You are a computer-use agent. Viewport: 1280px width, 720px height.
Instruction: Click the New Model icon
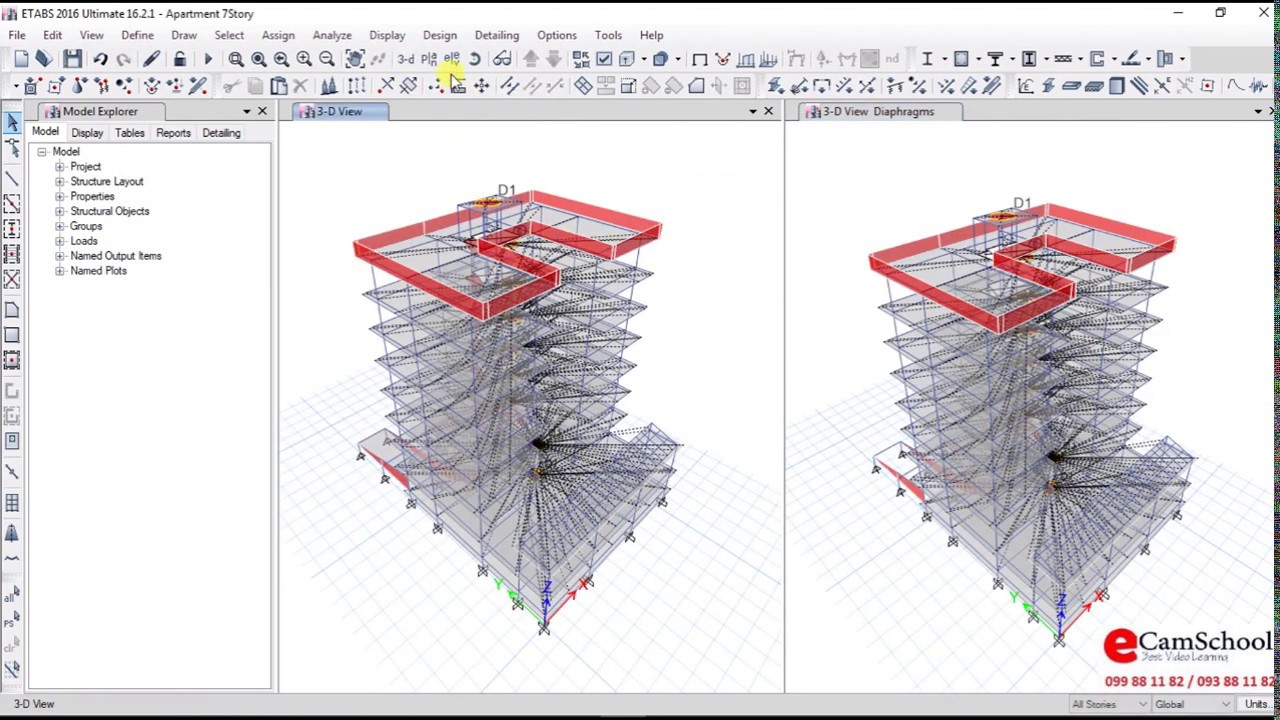pyautogui.click(x=21, y=59)
